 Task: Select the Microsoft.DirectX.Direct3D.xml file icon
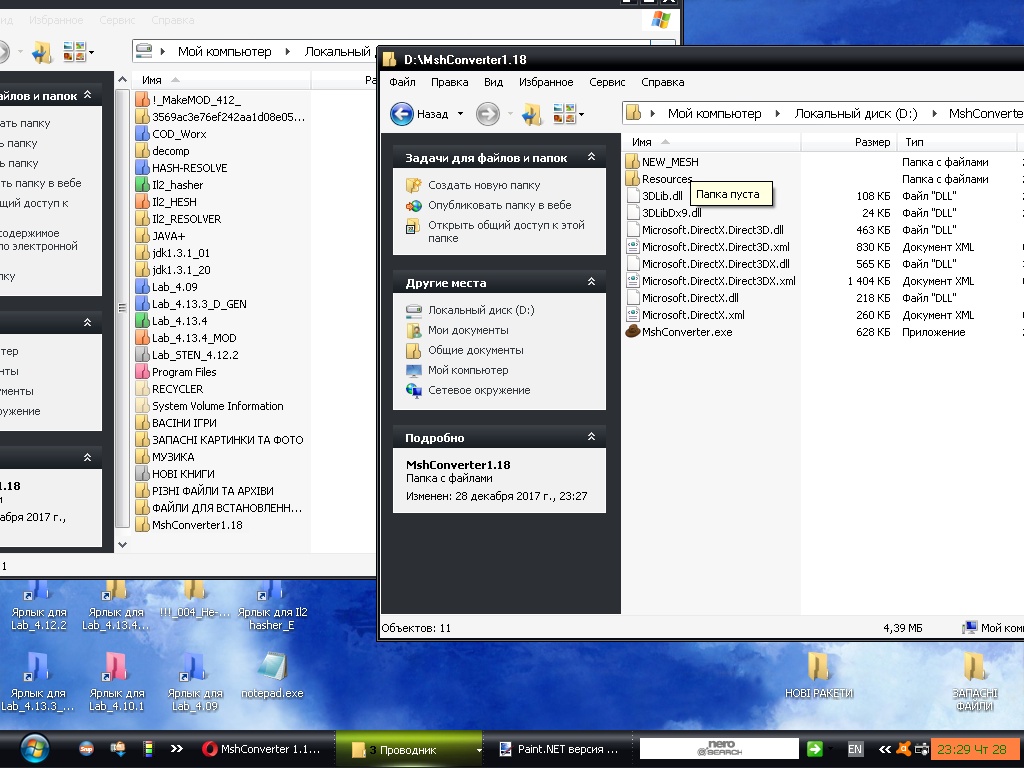pos(632,247)
